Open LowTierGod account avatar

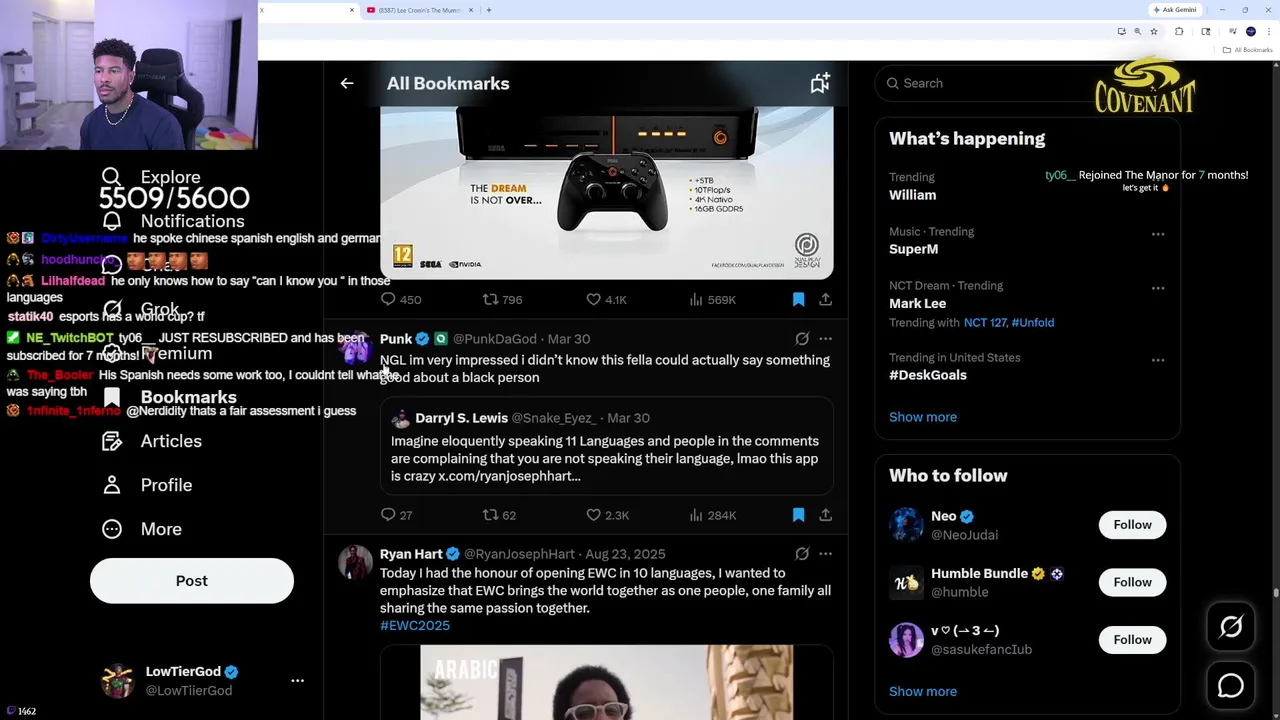tap(118, 680)
